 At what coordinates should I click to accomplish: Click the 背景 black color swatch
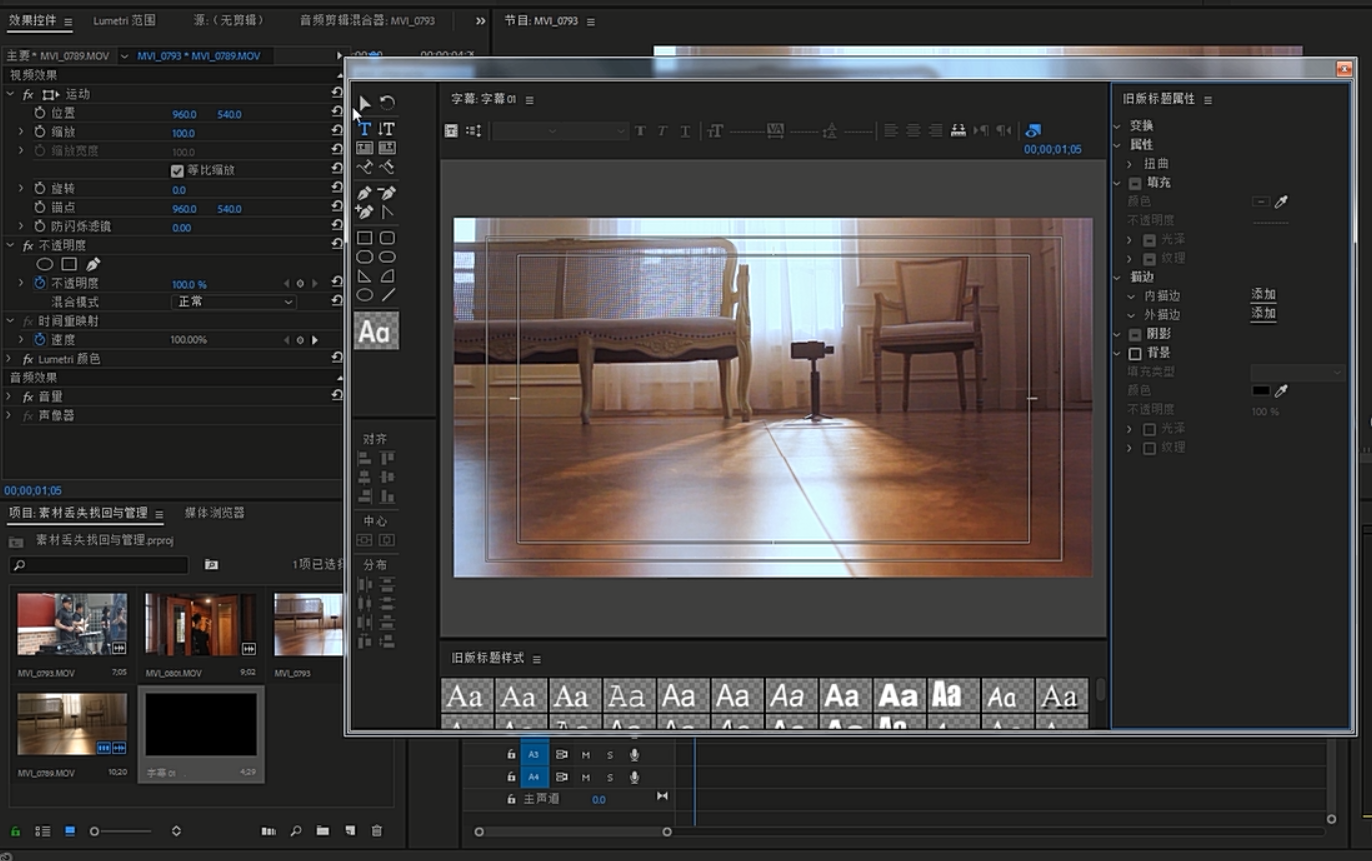(x=1261, y=391)
